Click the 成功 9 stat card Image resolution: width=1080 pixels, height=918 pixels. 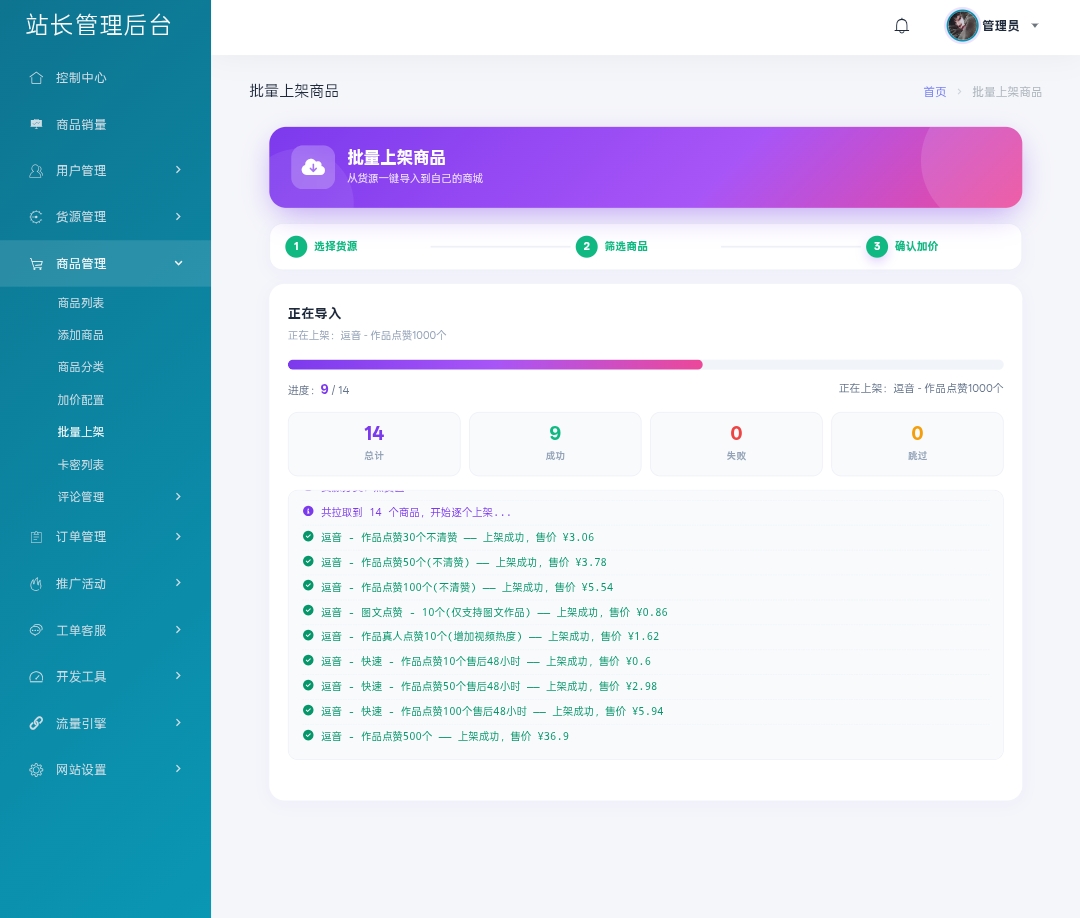tap(555, 444)
